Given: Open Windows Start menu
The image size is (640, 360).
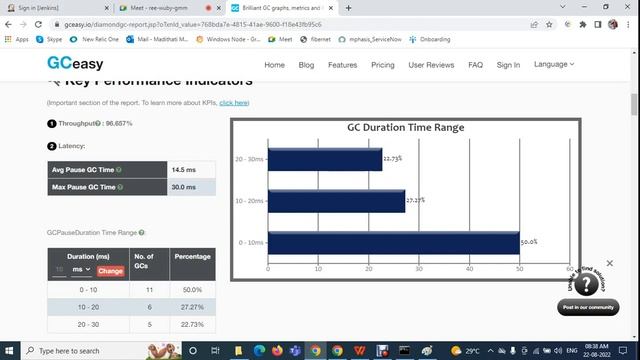Looking at the screenshot, I should tap(9, 351).
